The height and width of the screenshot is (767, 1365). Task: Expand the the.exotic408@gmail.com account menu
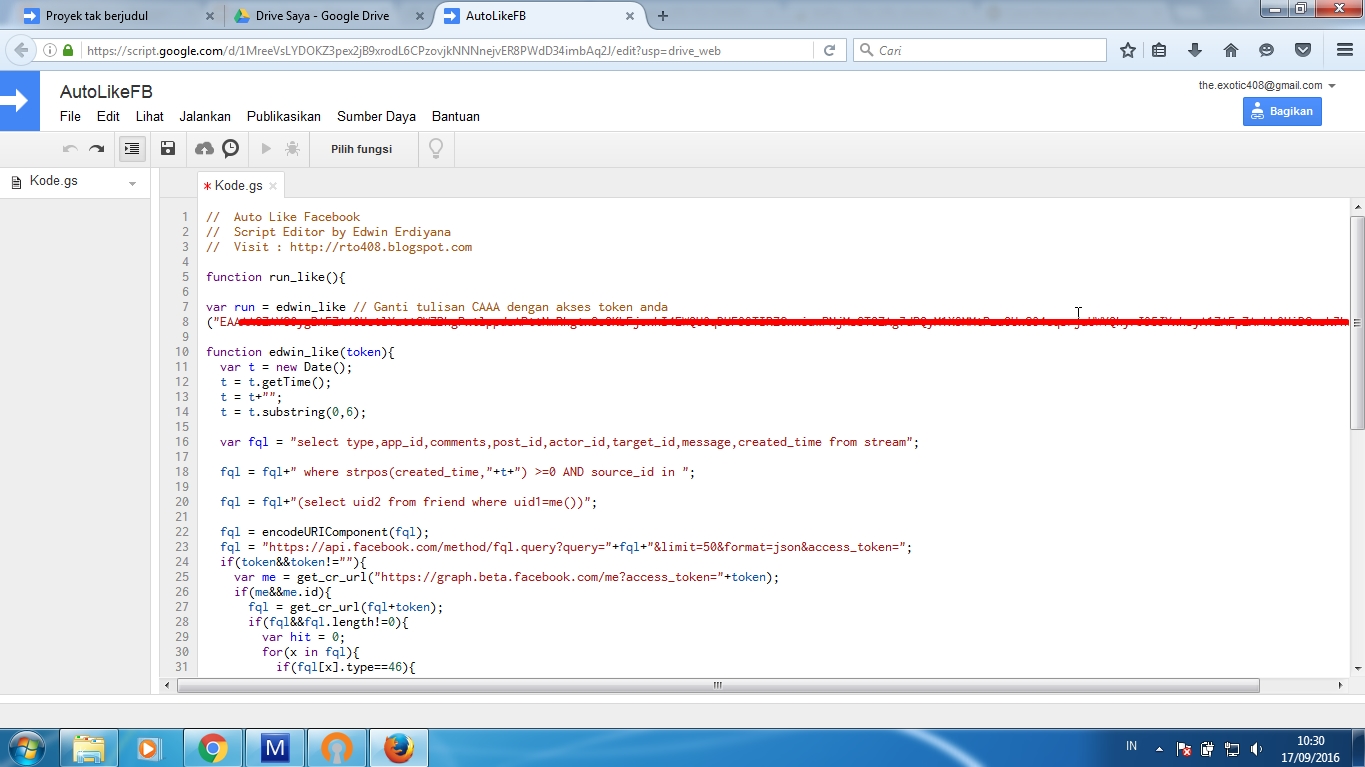tap(1267, 85)
